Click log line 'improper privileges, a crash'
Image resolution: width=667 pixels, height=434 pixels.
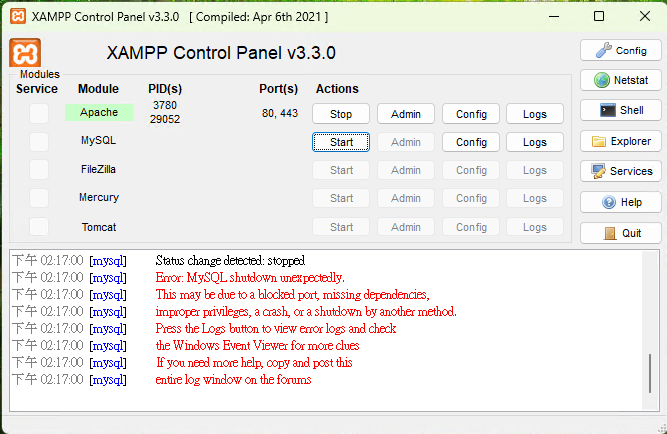pos(306,311)
